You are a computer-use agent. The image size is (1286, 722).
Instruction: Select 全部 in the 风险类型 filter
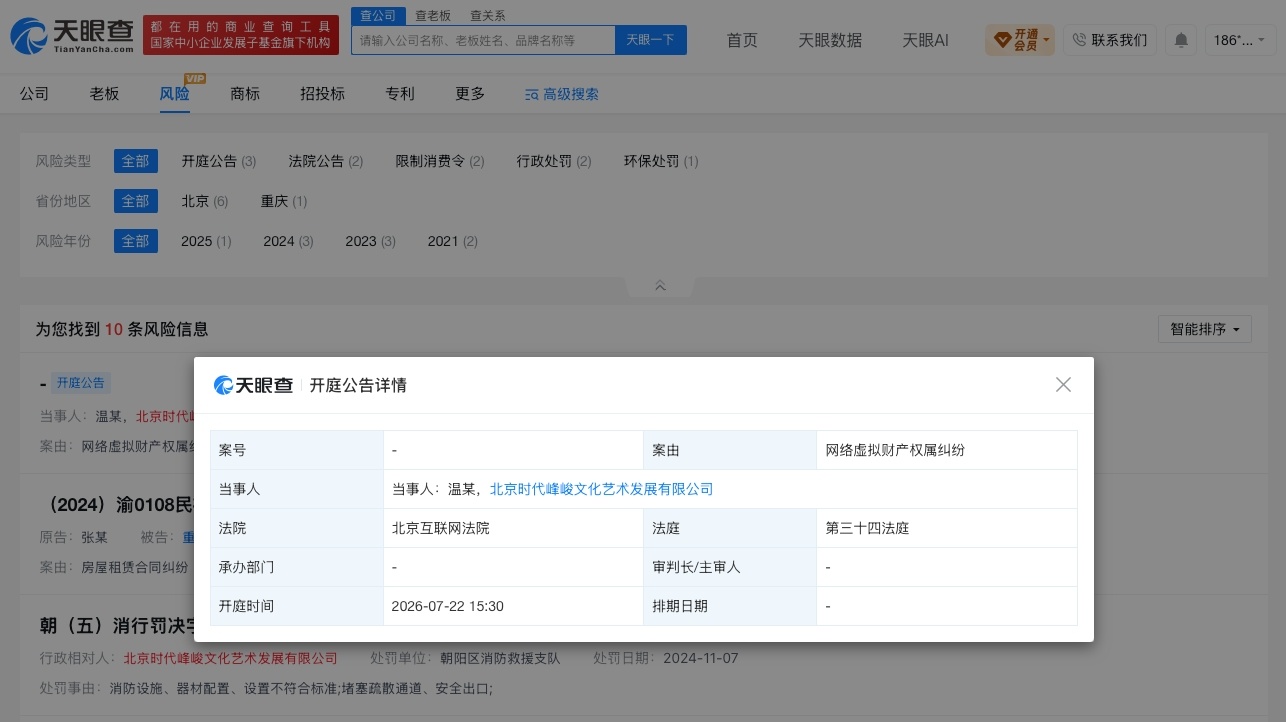136,161
